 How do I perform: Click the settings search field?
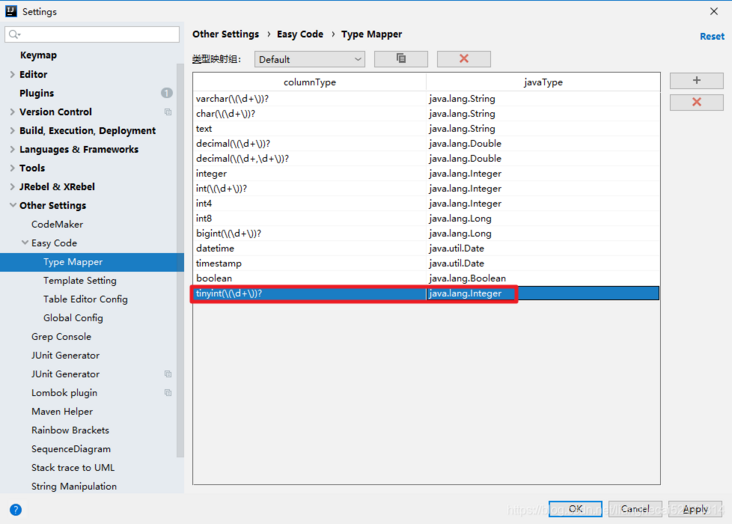tap(92, 34)
